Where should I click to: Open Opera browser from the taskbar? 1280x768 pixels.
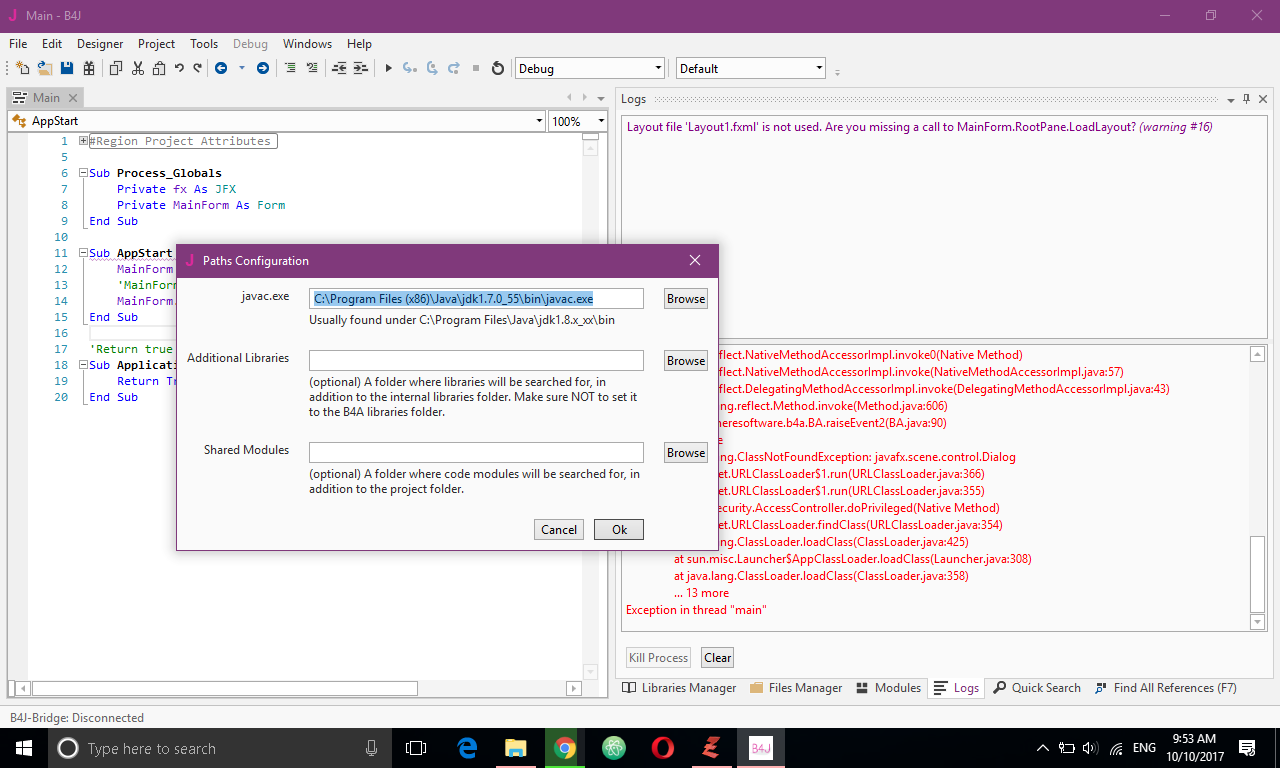(x=663, y=748)
